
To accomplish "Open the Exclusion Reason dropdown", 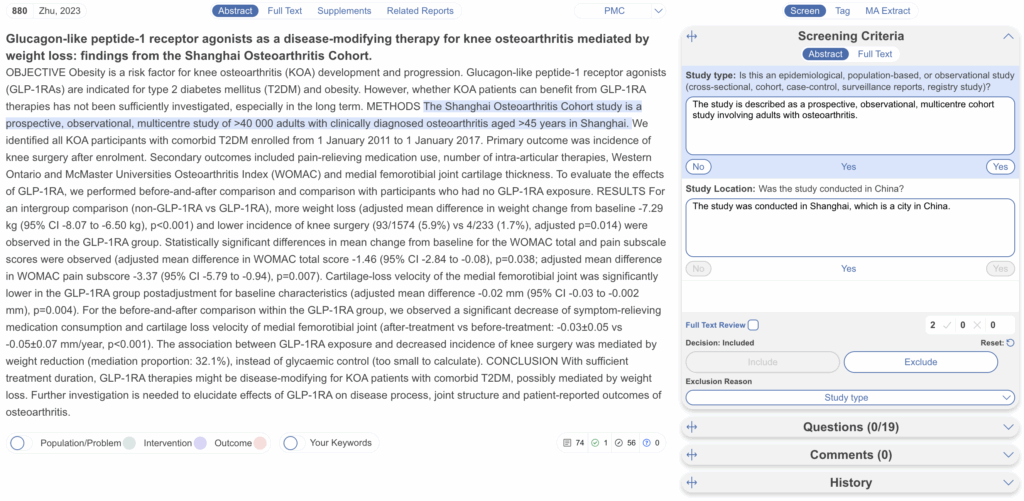I will pyautogui.click(x=850, y=398).
